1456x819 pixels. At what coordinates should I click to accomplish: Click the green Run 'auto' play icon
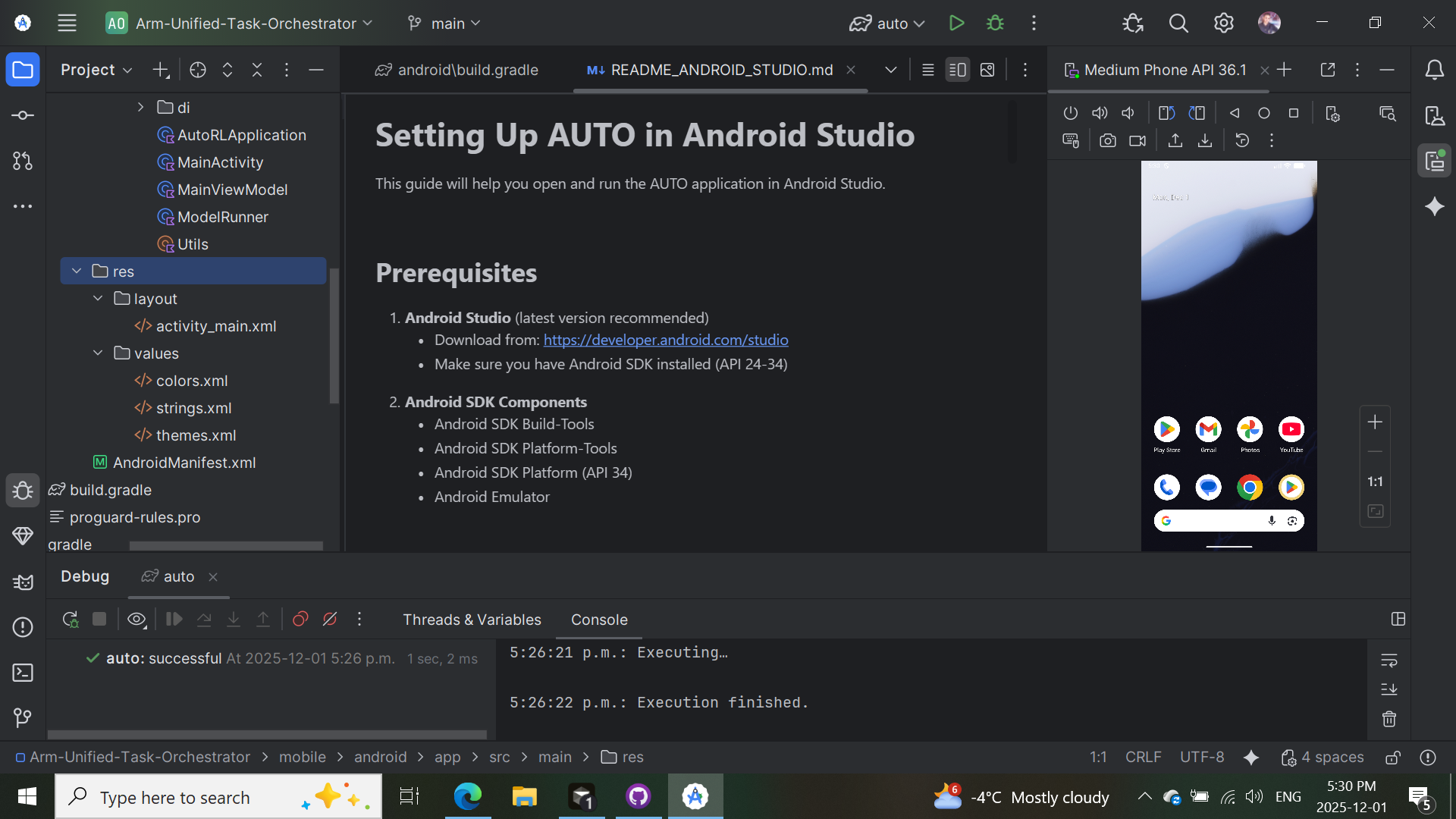coord(956,23)
